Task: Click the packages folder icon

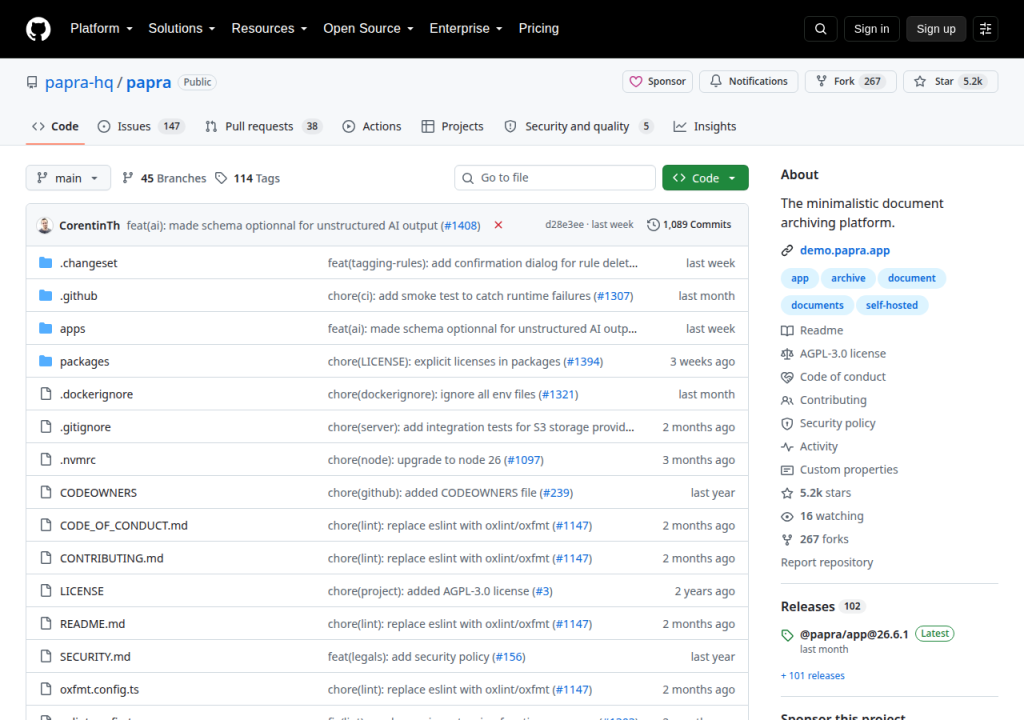Action: coord(45,361)
